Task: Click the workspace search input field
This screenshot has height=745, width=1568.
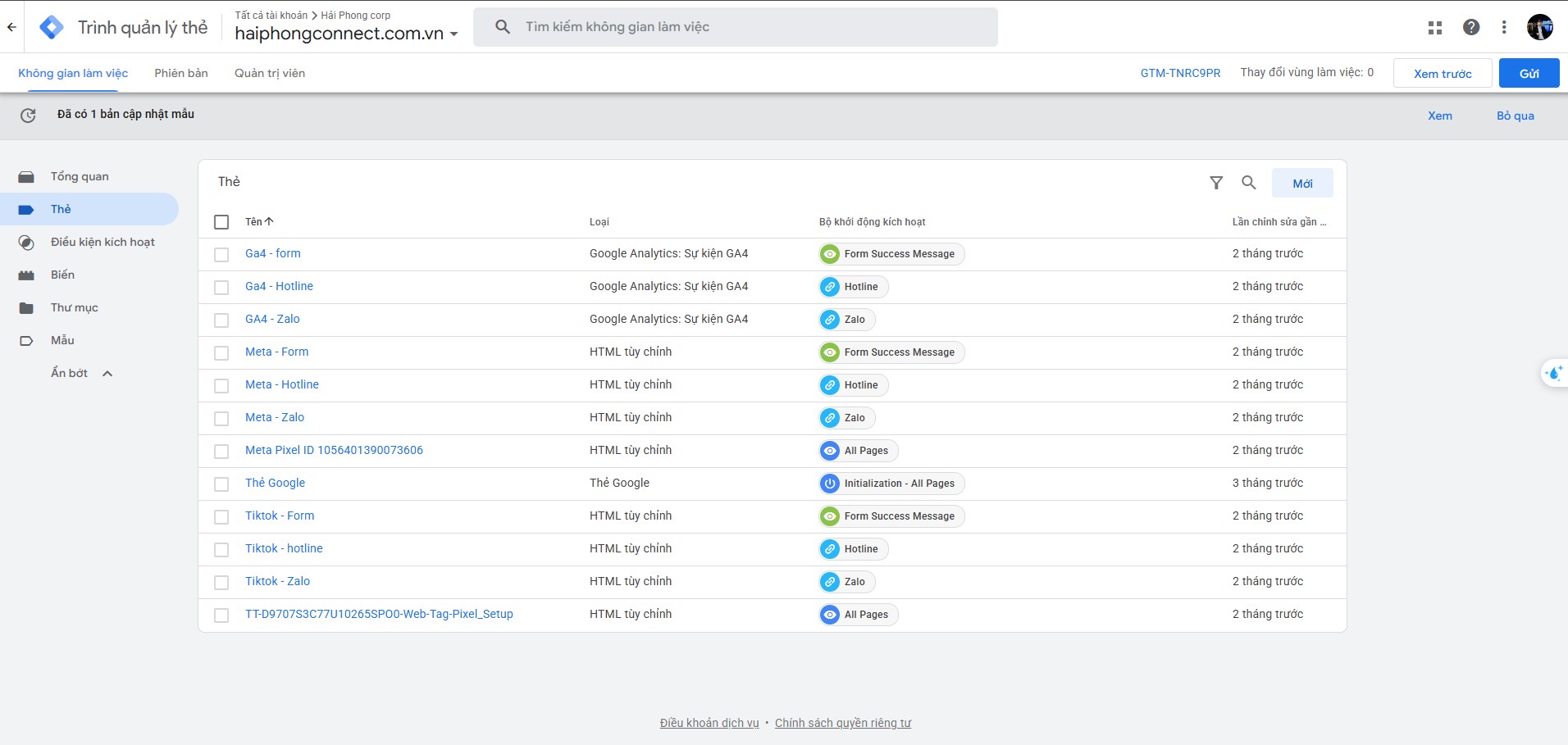Action: 736,27
